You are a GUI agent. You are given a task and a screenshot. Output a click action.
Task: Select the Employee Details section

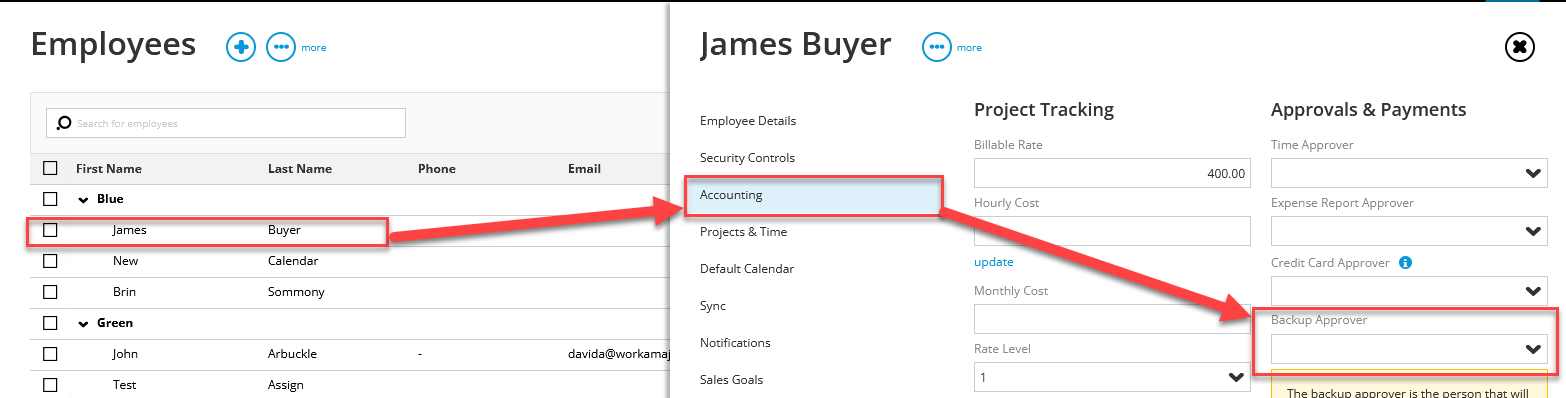[748, 121]
